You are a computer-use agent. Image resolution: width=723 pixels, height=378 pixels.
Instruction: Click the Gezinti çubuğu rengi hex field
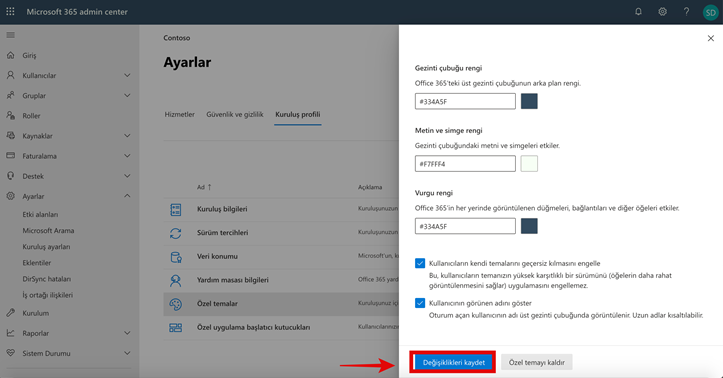[x=465, y=101]
